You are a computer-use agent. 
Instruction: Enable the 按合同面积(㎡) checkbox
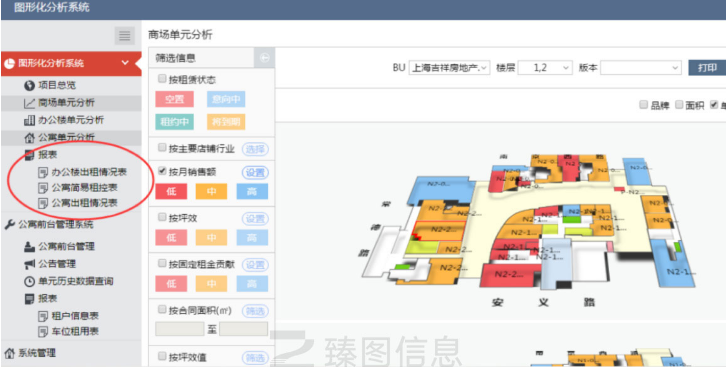coord(162,309)
